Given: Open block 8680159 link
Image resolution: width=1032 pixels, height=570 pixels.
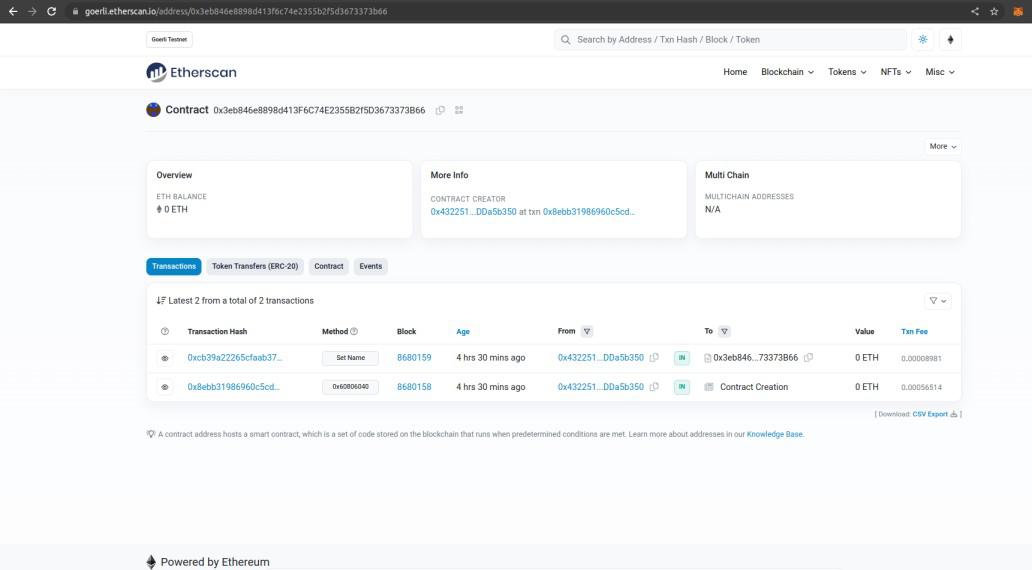Looking at the screenshot, I should pos(414,358).
